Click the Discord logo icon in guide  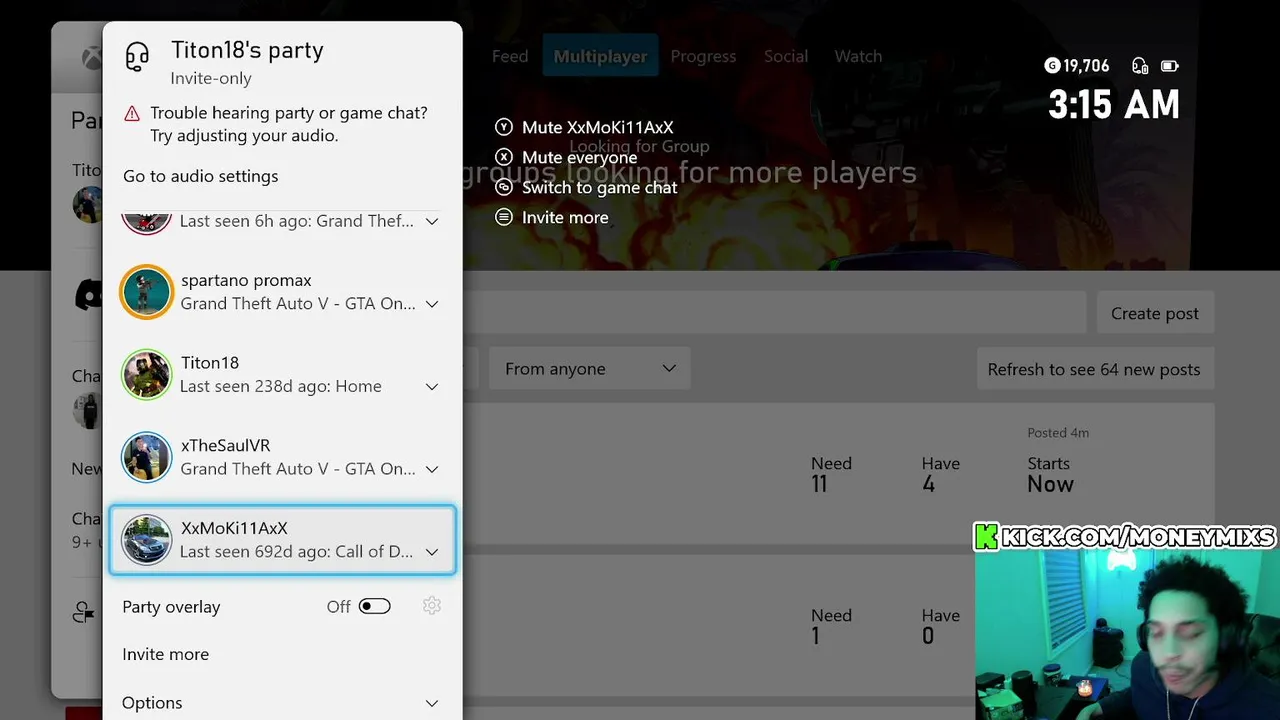tap(89, 294)
